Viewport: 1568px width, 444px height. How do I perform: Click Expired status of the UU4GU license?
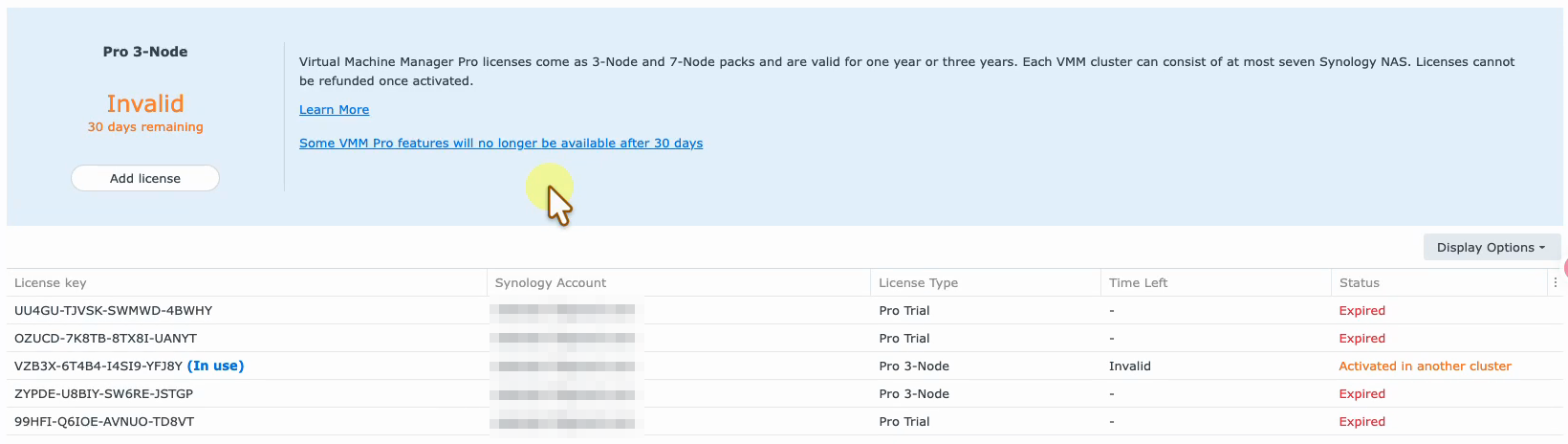[1361, 311]
